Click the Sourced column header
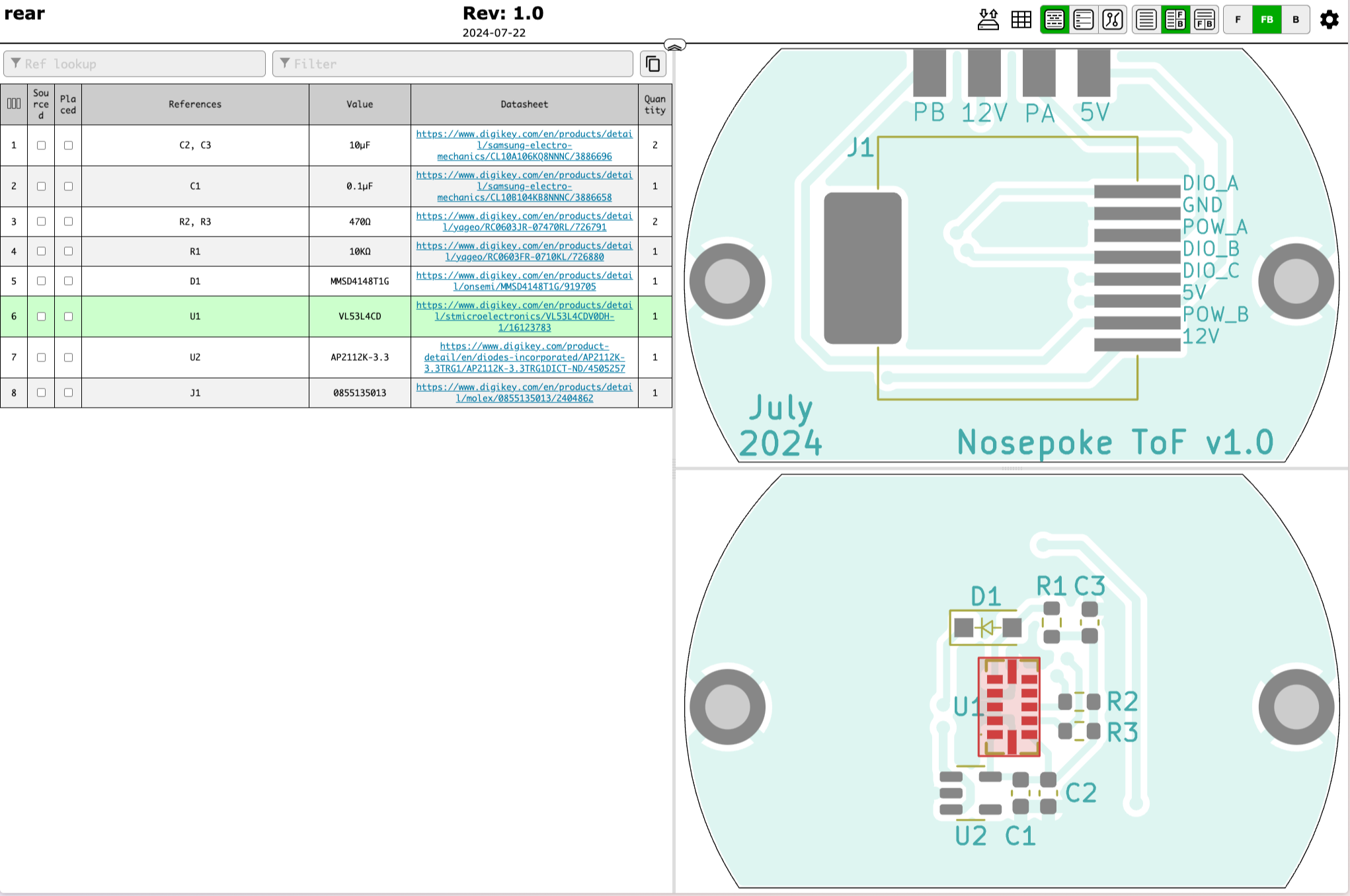The height and width of the screenshot is (896, 1350). 41,104
